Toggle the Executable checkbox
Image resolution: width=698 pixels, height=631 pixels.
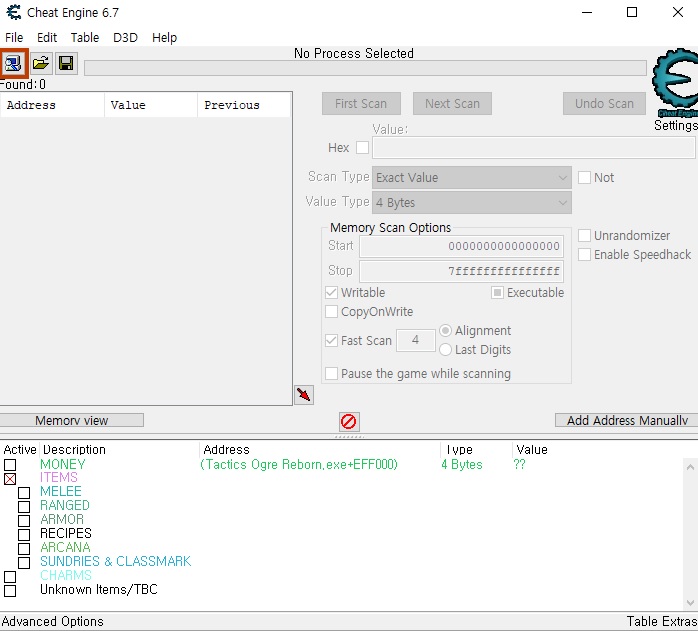[x=497, y=293]
